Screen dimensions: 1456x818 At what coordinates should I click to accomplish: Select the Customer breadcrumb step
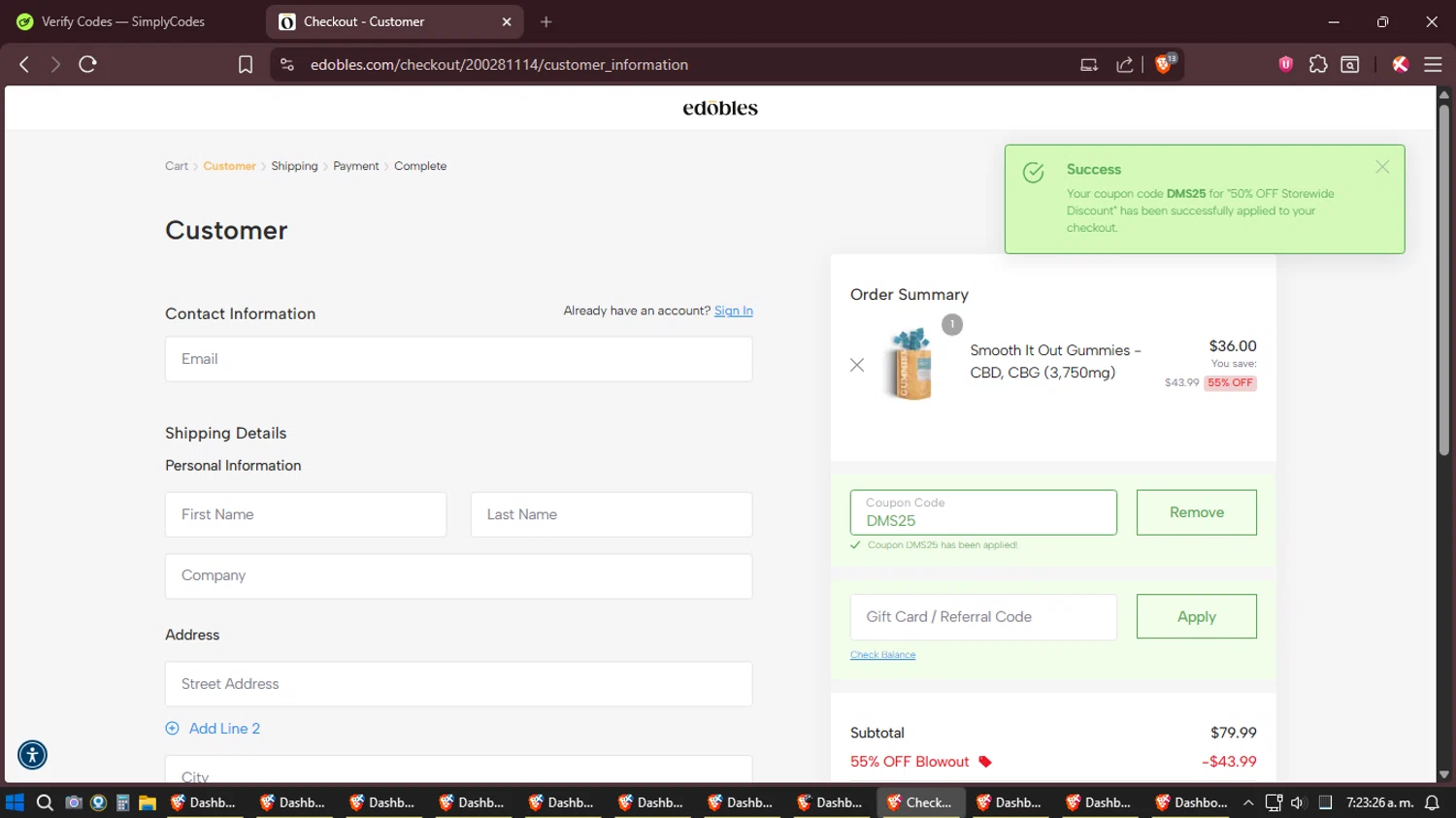[230, 166]
